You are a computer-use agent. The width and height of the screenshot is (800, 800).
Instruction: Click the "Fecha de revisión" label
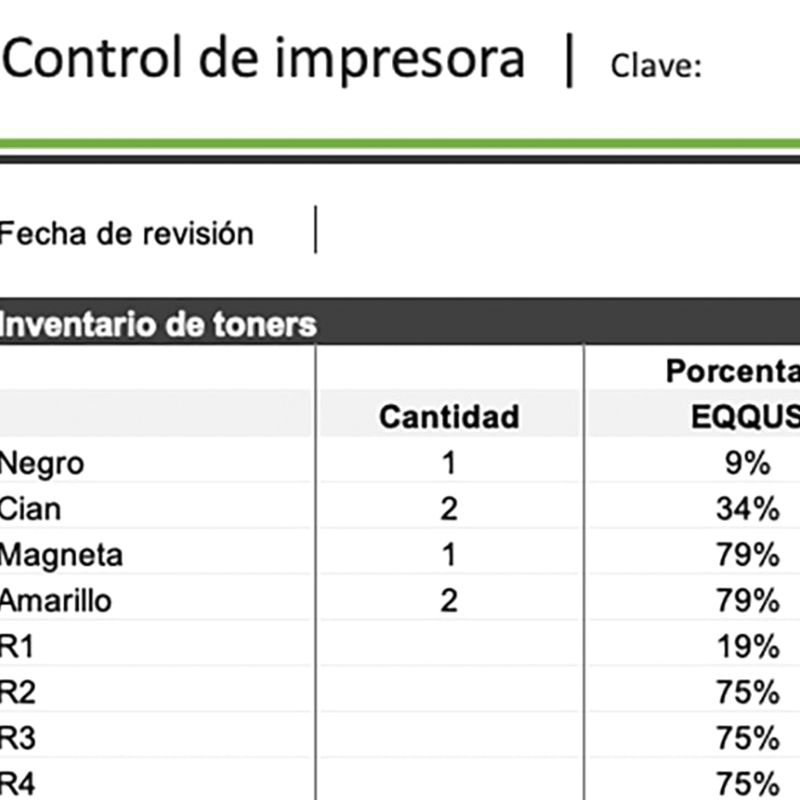click(126, 234)
